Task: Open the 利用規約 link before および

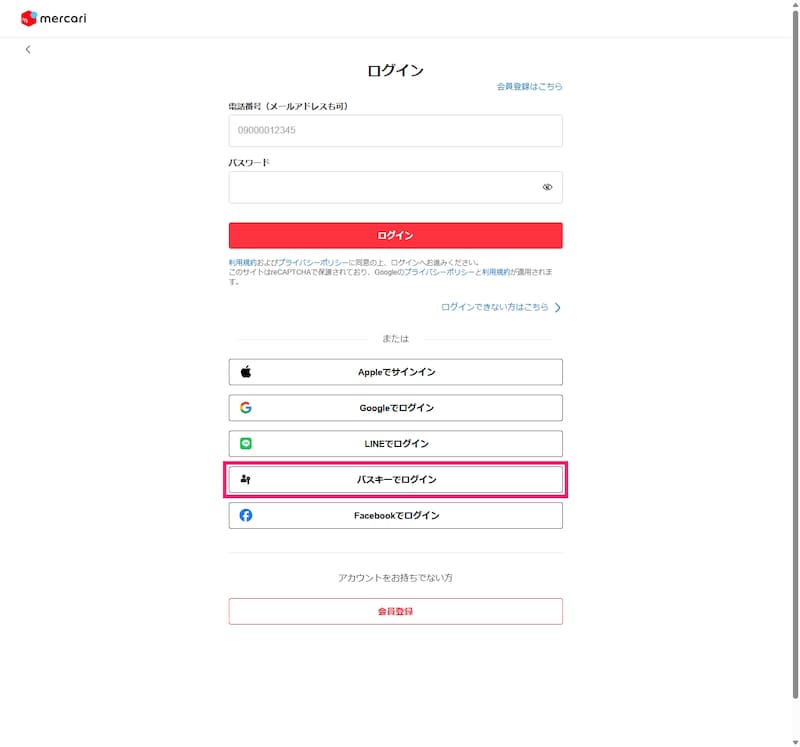Action: (x=242, y=262)
